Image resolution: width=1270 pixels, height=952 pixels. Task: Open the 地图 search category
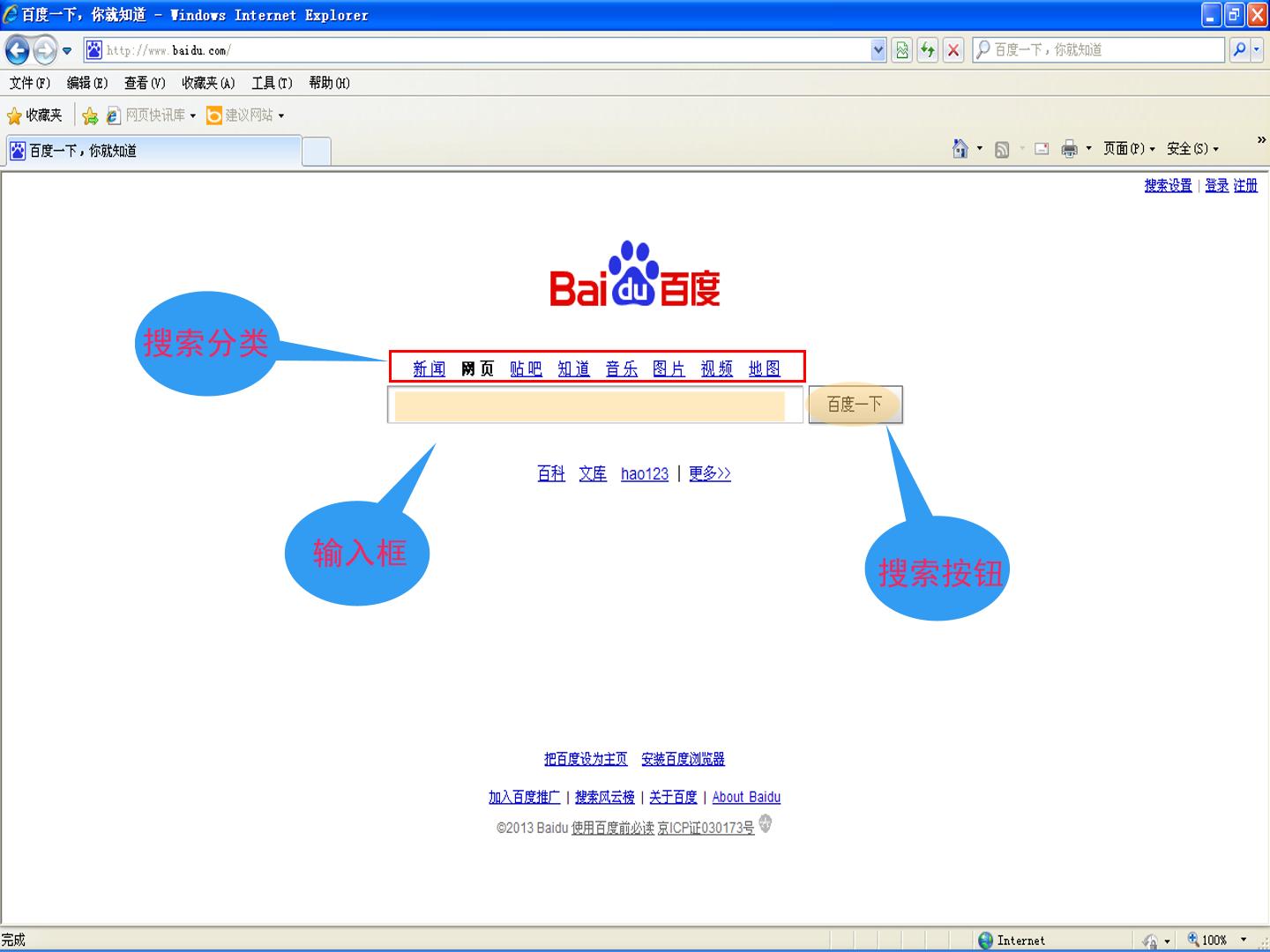coord(764,368)
